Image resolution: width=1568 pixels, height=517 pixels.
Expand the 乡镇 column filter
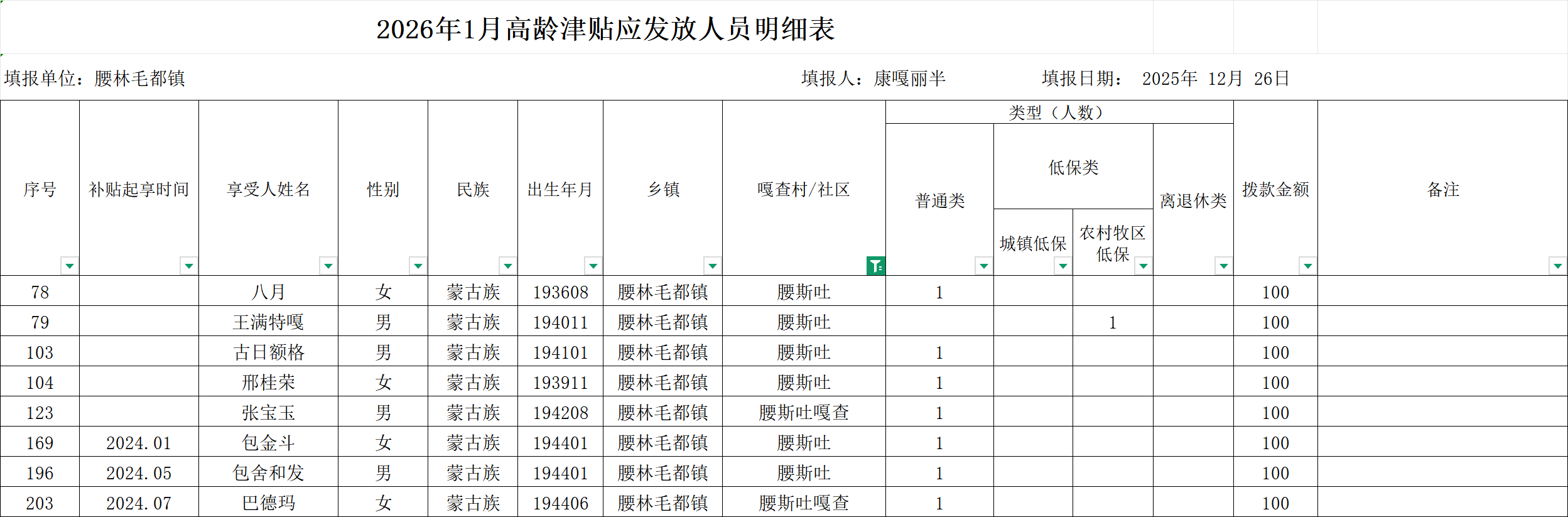pos(712,266)
